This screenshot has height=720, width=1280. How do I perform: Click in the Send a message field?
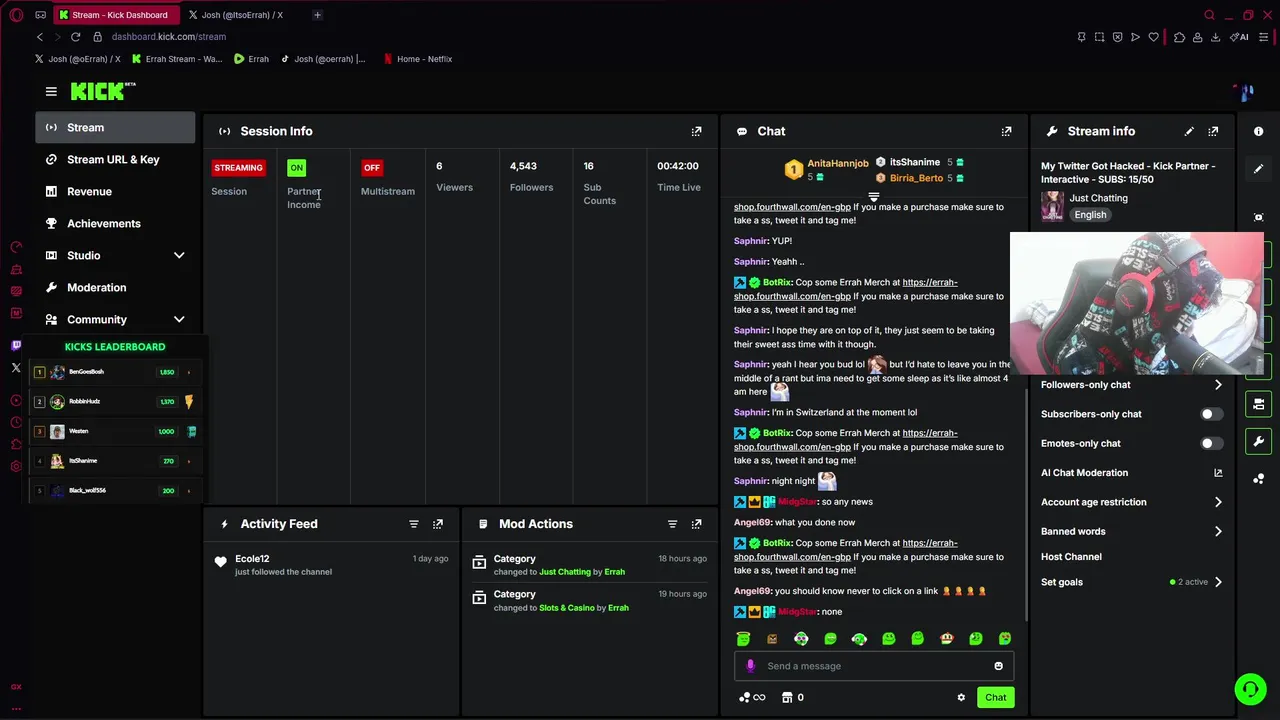tap(874, 666)
